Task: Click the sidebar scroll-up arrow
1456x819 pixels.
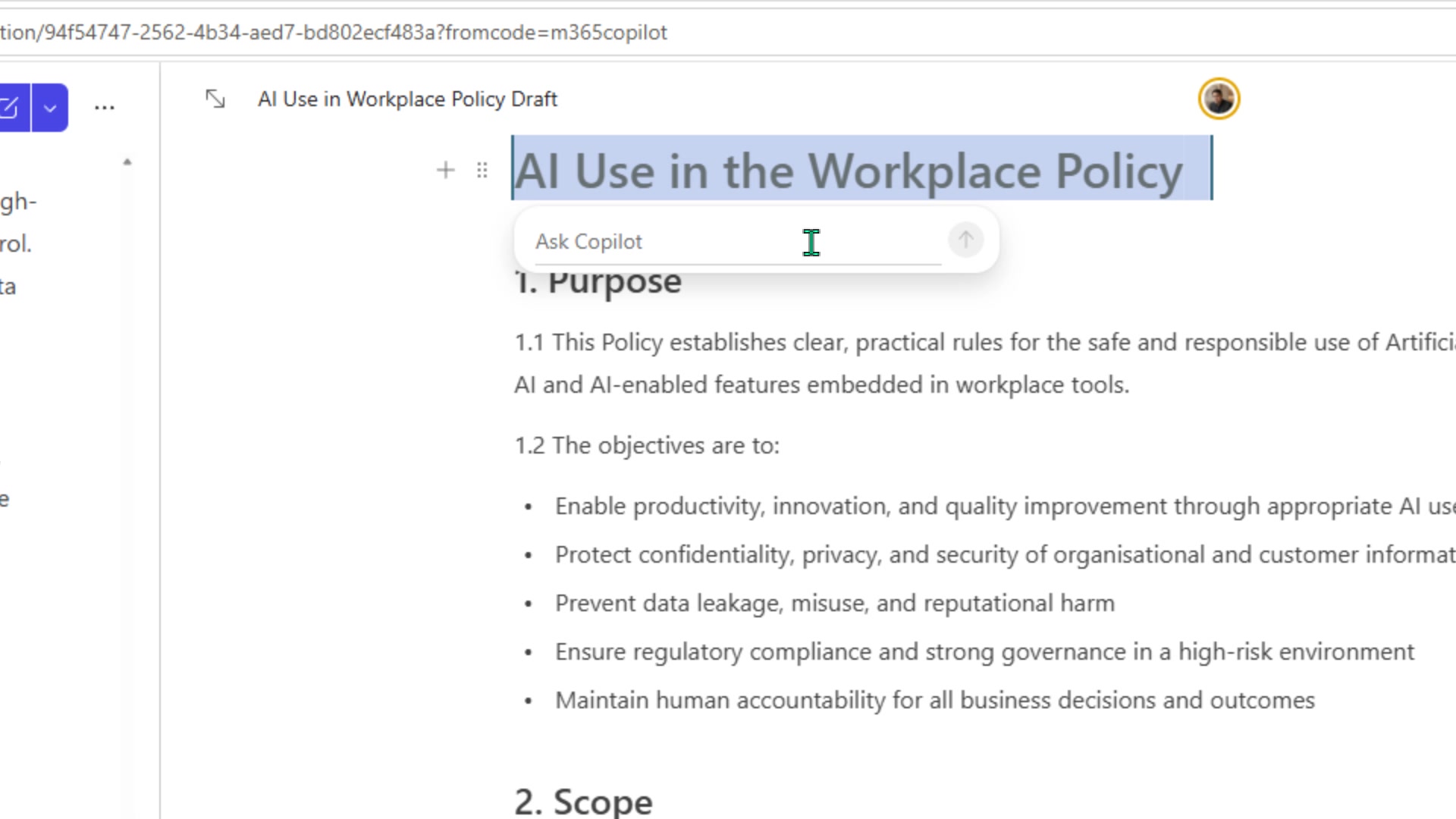Action: (127, 162)
